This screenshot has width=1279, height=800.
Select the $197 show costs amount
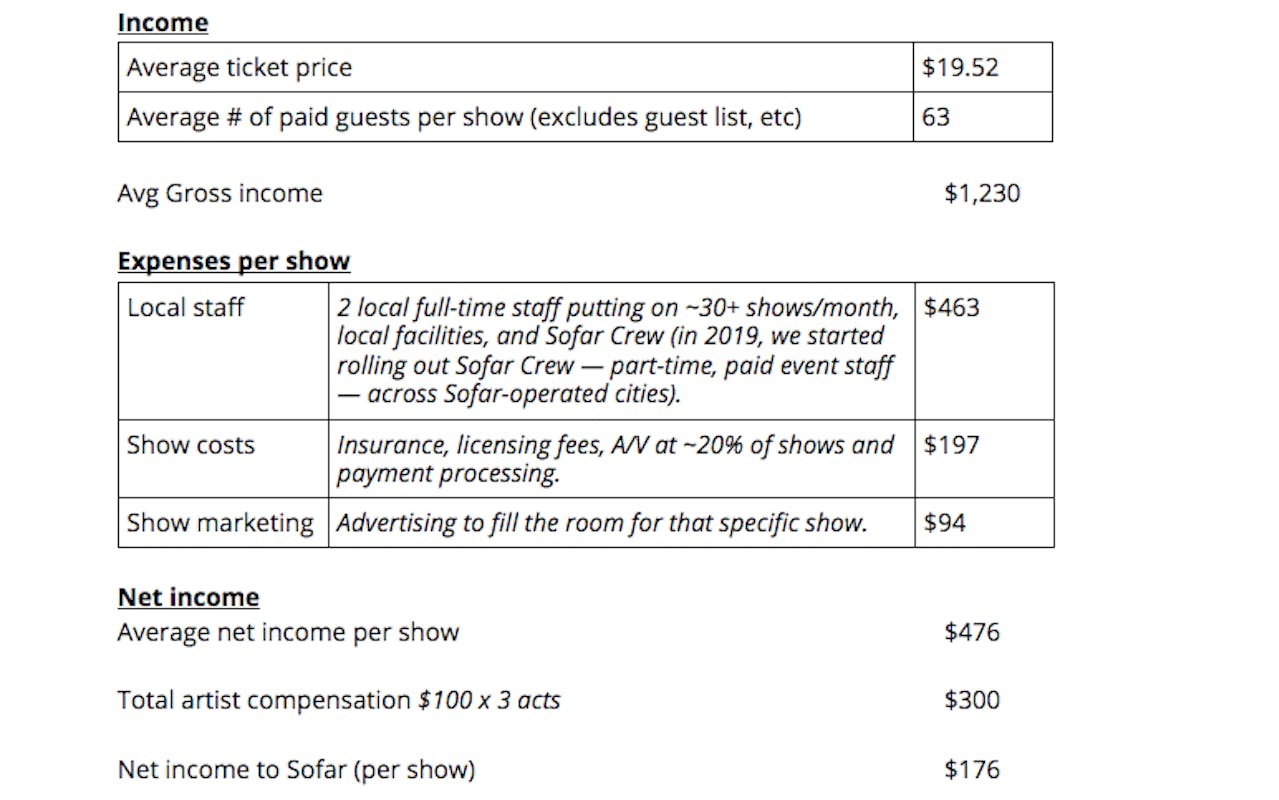pyautogui.click(x=984, y=459)
